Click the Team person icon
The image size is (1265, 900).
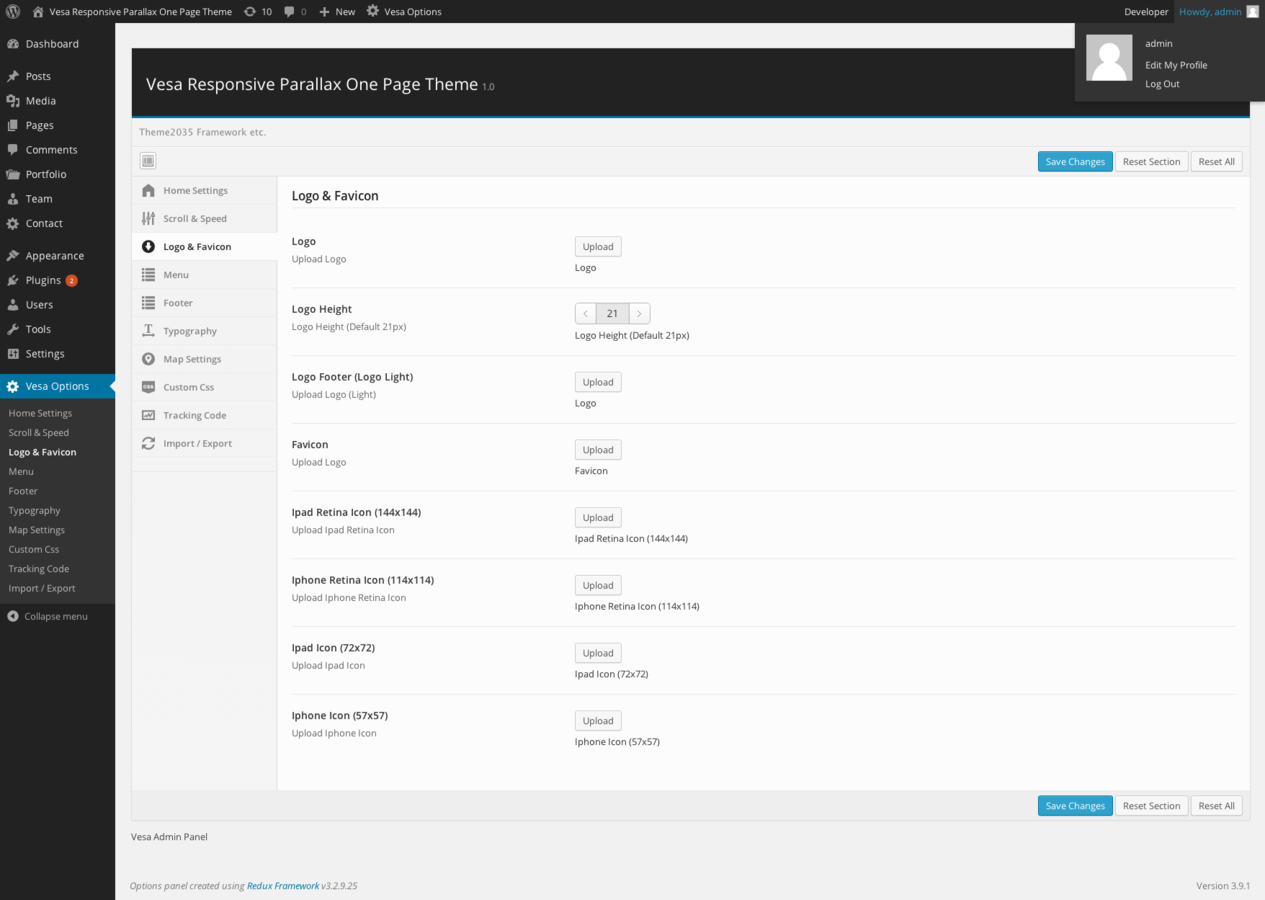(x=13, y=199)
